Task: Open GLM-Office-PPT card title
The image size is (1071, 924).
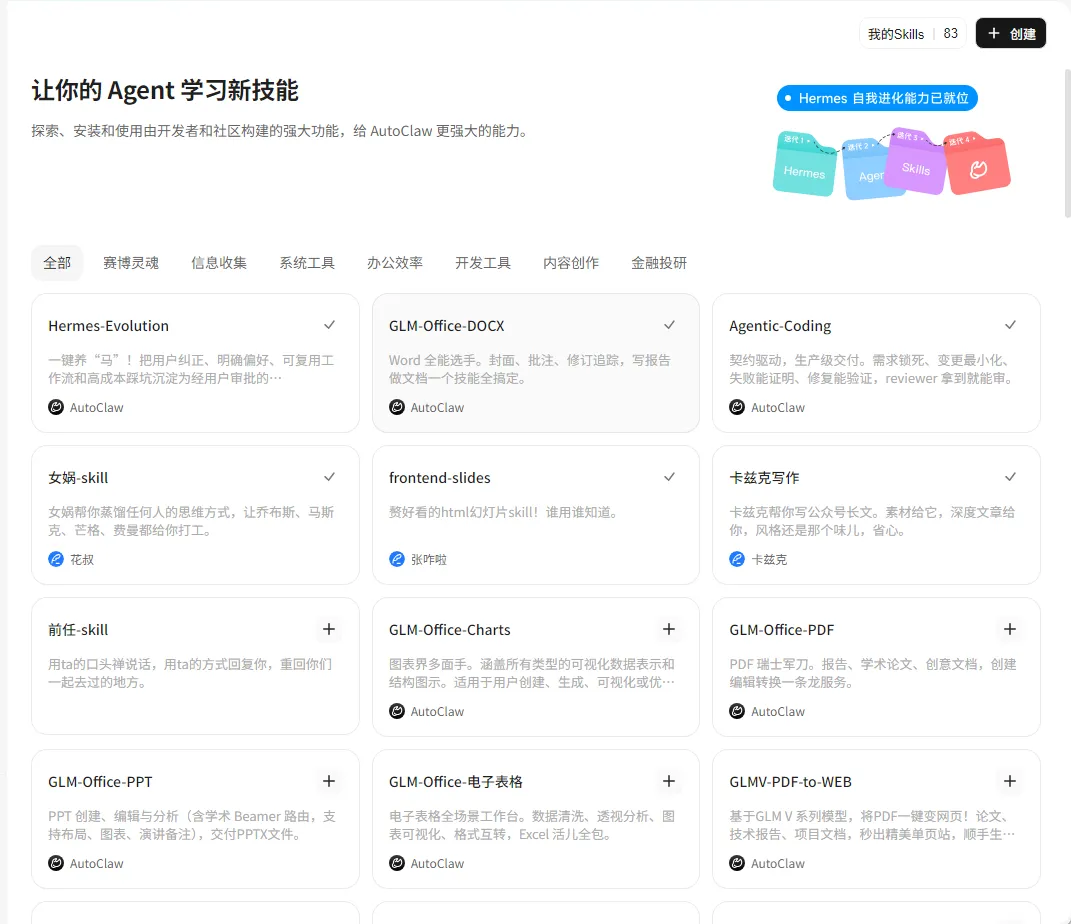Action: [100, 782]
